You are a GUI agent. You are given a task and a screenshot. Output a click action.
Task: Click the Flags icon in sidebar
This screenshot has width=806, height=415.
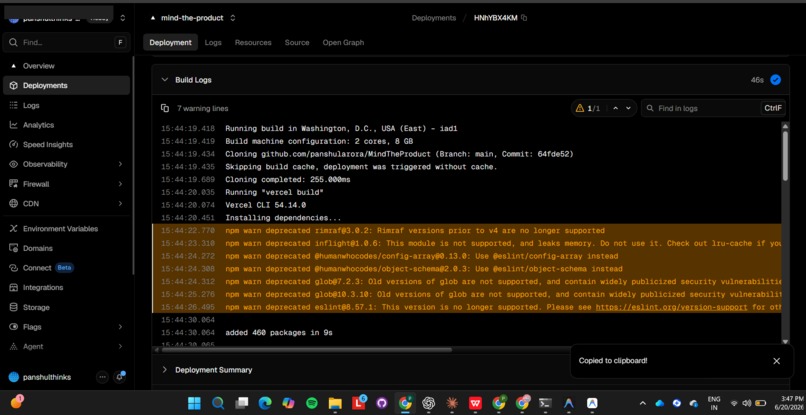[x=13, y=327]
